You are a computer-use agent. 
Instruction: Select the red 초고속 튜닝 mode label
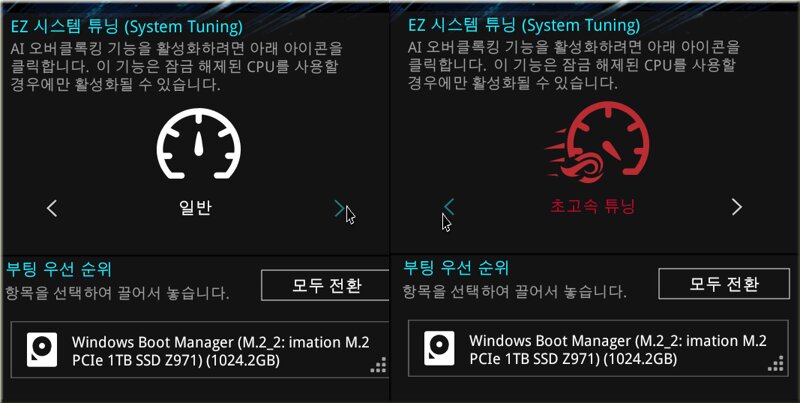pos(593,207)
